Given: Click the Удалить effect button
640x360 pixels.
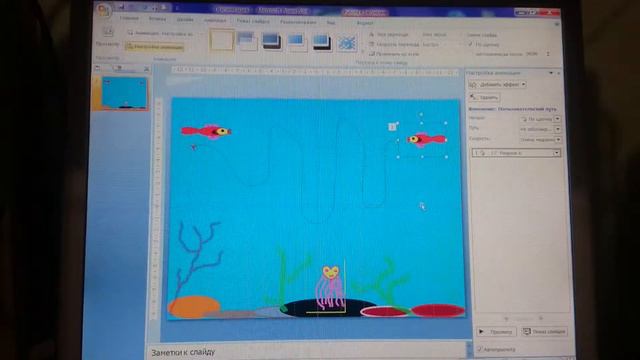Looking at the screenshot, I should tap(484, 98).
